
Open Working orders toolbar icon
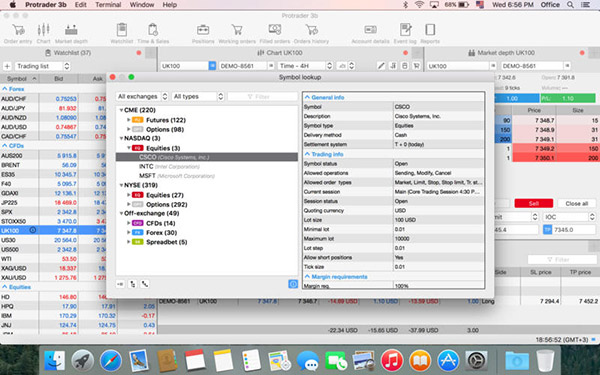pyautogui.click(x=237, y=33)
